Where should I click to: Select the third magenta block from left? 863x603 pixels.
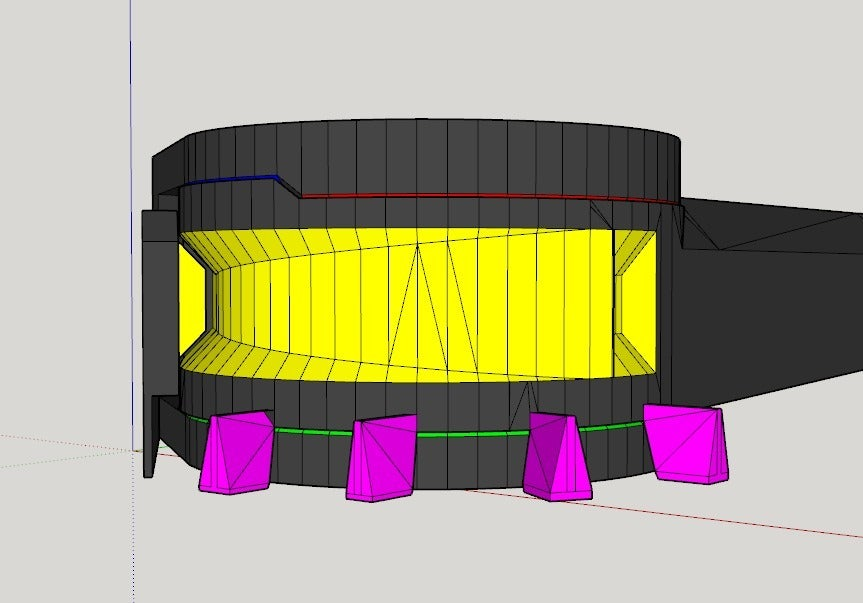click(x=557, y=457)
